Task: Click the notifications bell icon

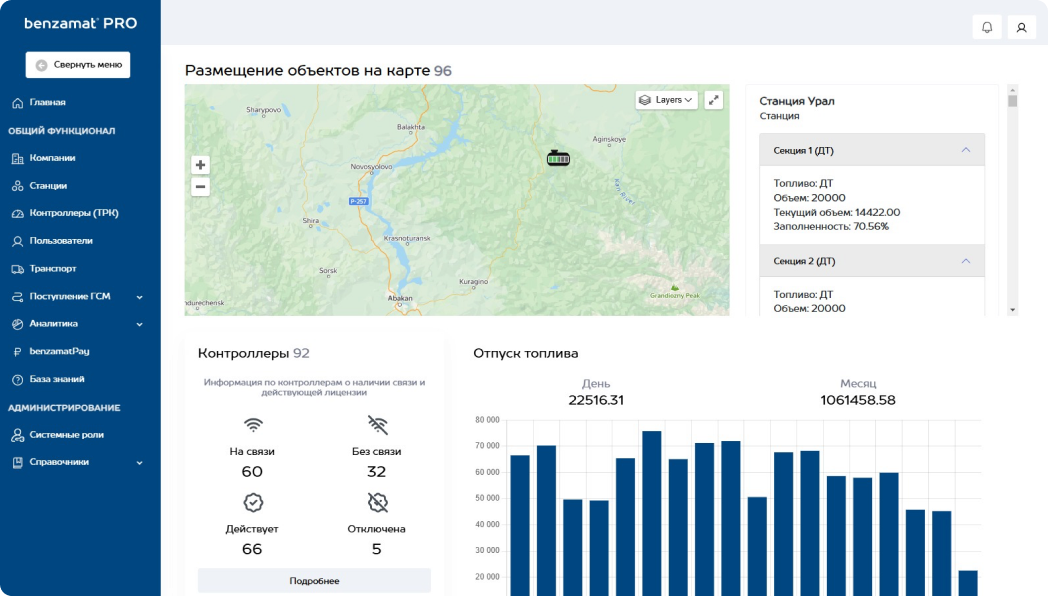Action: 987,27
